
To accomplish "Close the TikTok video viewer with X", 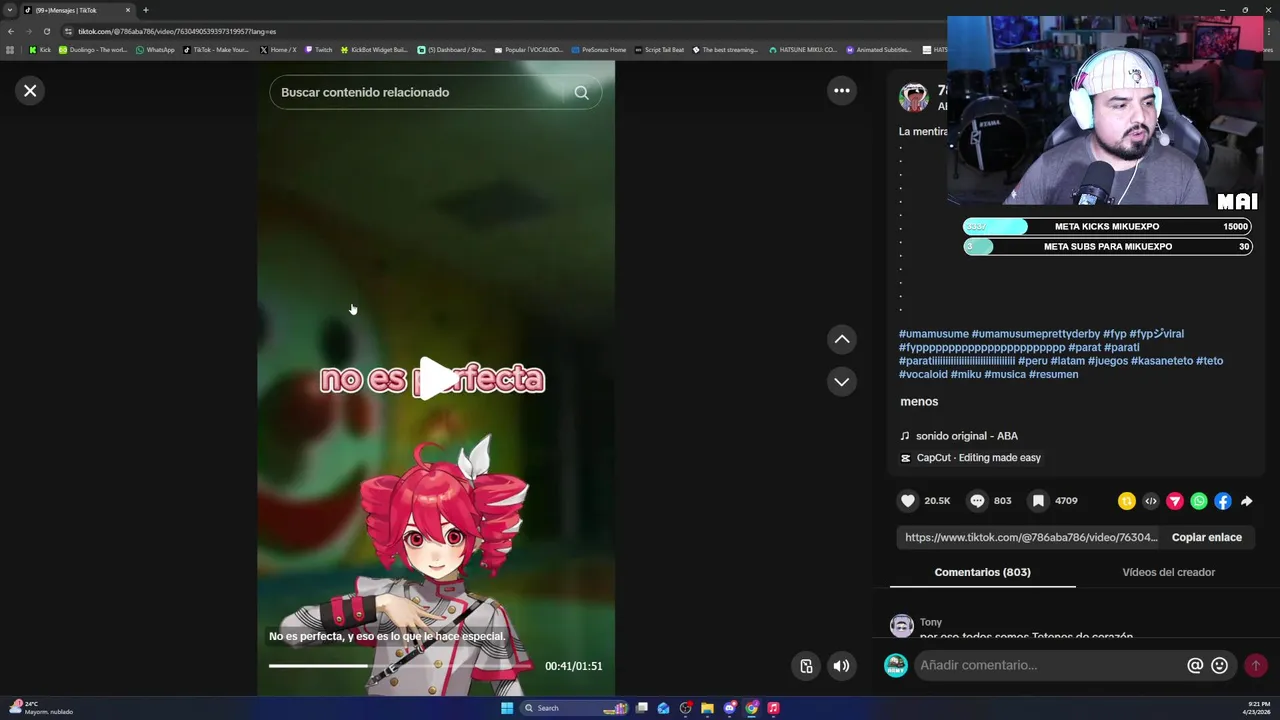I will (x=30, y=91).
